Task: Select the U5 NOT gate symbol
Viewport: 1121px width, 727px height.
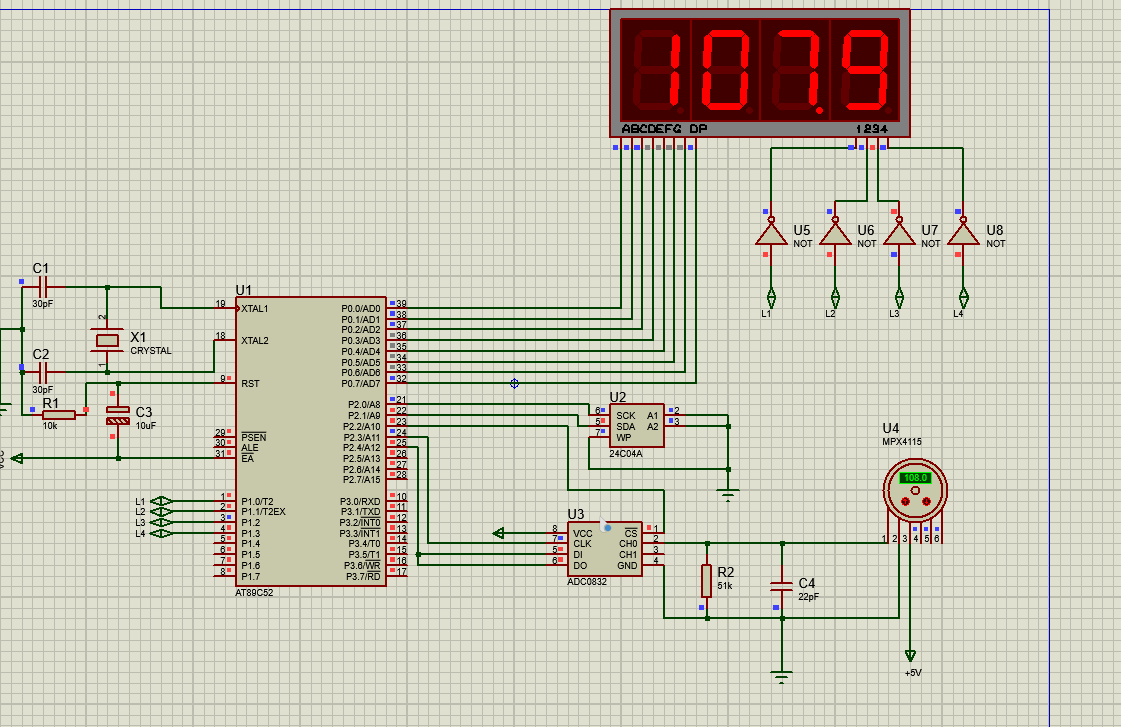Action: tap(771, 233)
